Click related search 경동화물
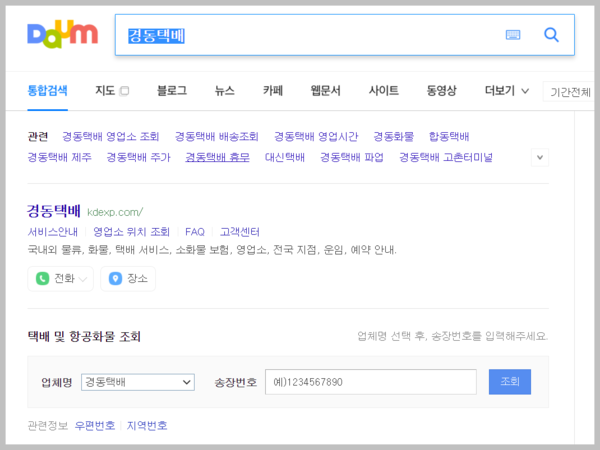This screenshot has height=450, width=600. coord(394,137)
